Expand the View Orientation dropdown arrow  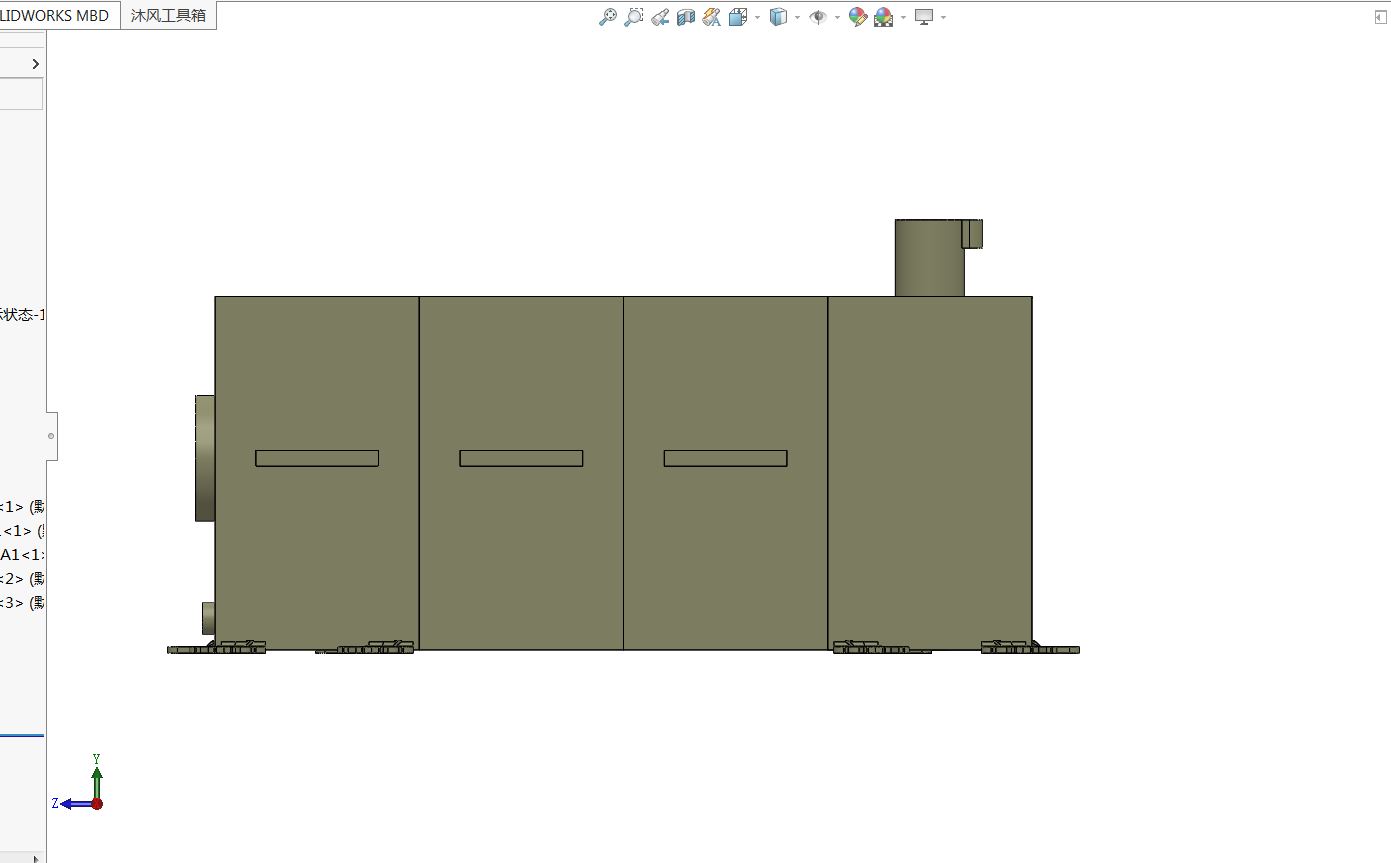pos(757,17)
